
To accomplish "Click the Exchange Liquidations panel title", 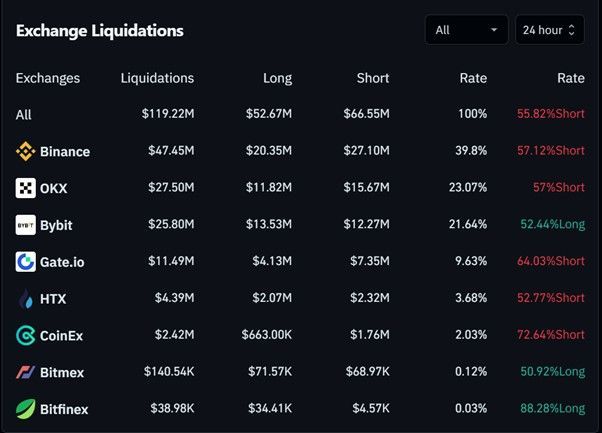I will coord(100,31).
